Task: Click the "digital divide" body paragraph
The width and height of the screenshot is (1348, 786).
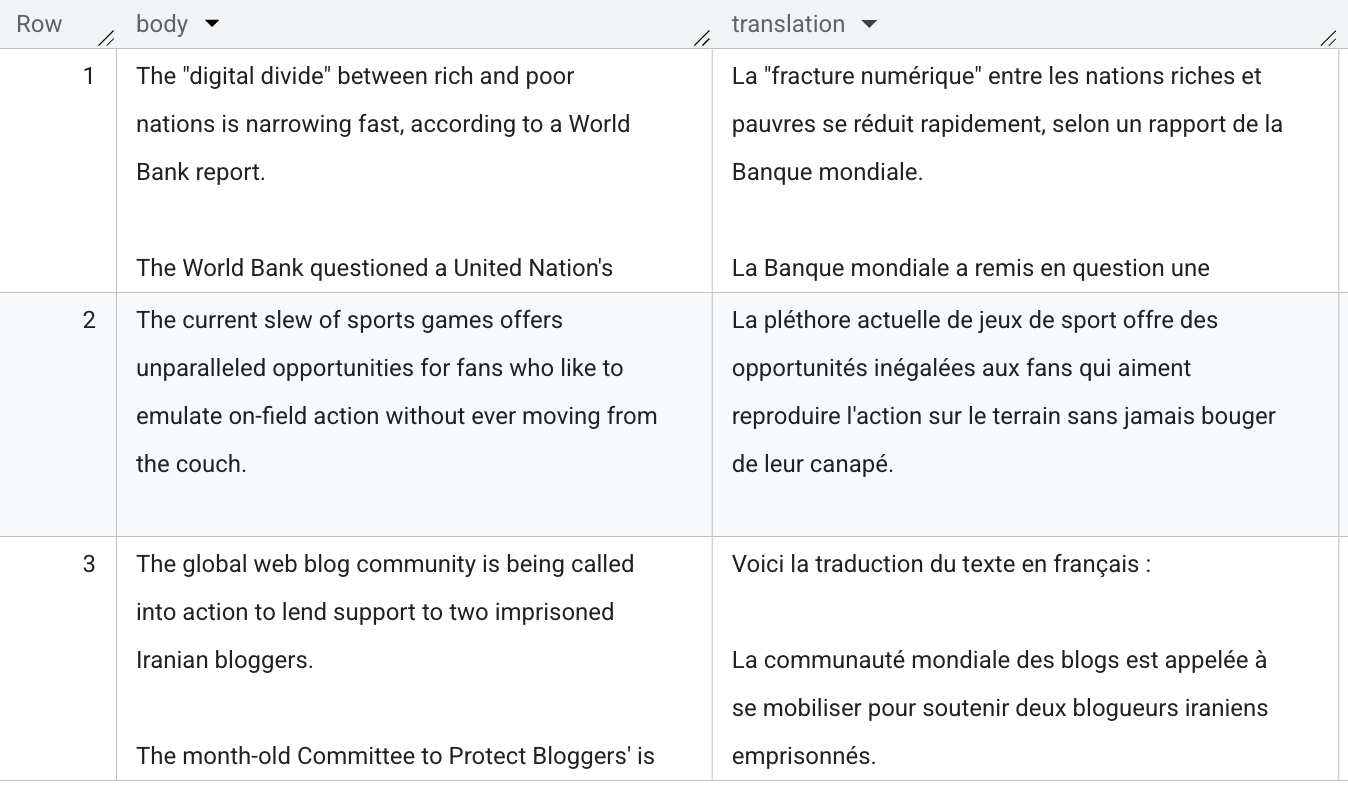Action: click(x=383, y=124)
